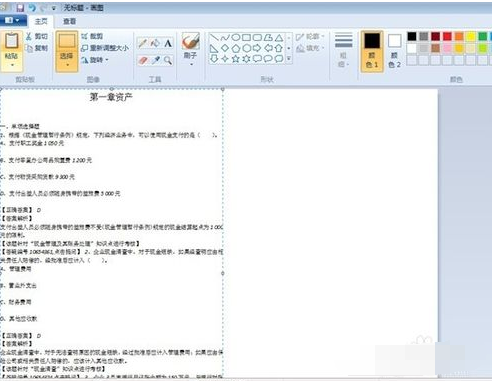492x381 pixels.
Task: Activate Color 2 white swatch button
Action: (394, 51)
